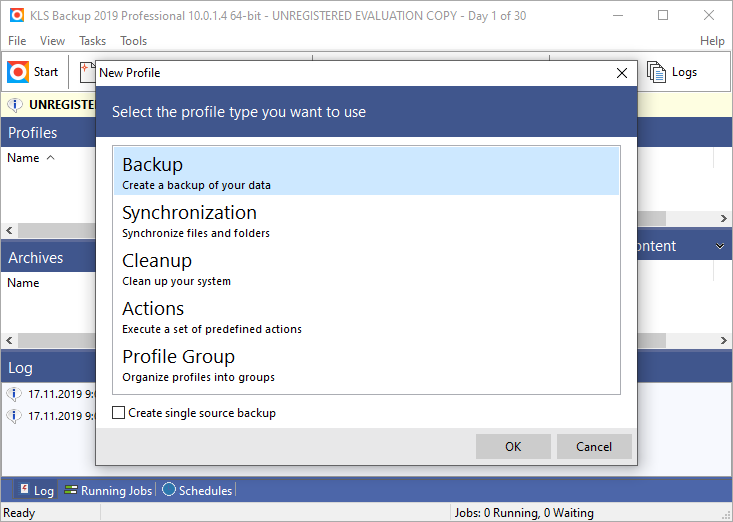Click the Archives Name column header
Viewport: 733px width, 522px height.
[23, 283]
